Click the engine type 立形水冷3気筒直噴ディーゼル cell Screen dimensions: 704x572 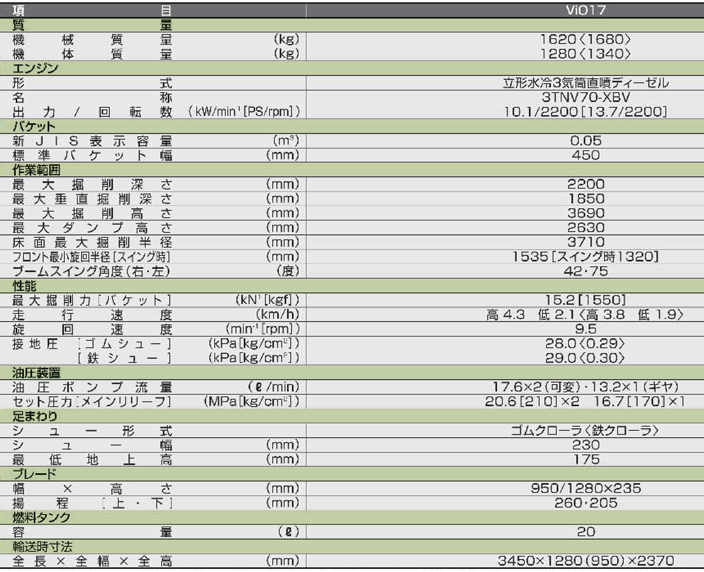coord(586,83)
